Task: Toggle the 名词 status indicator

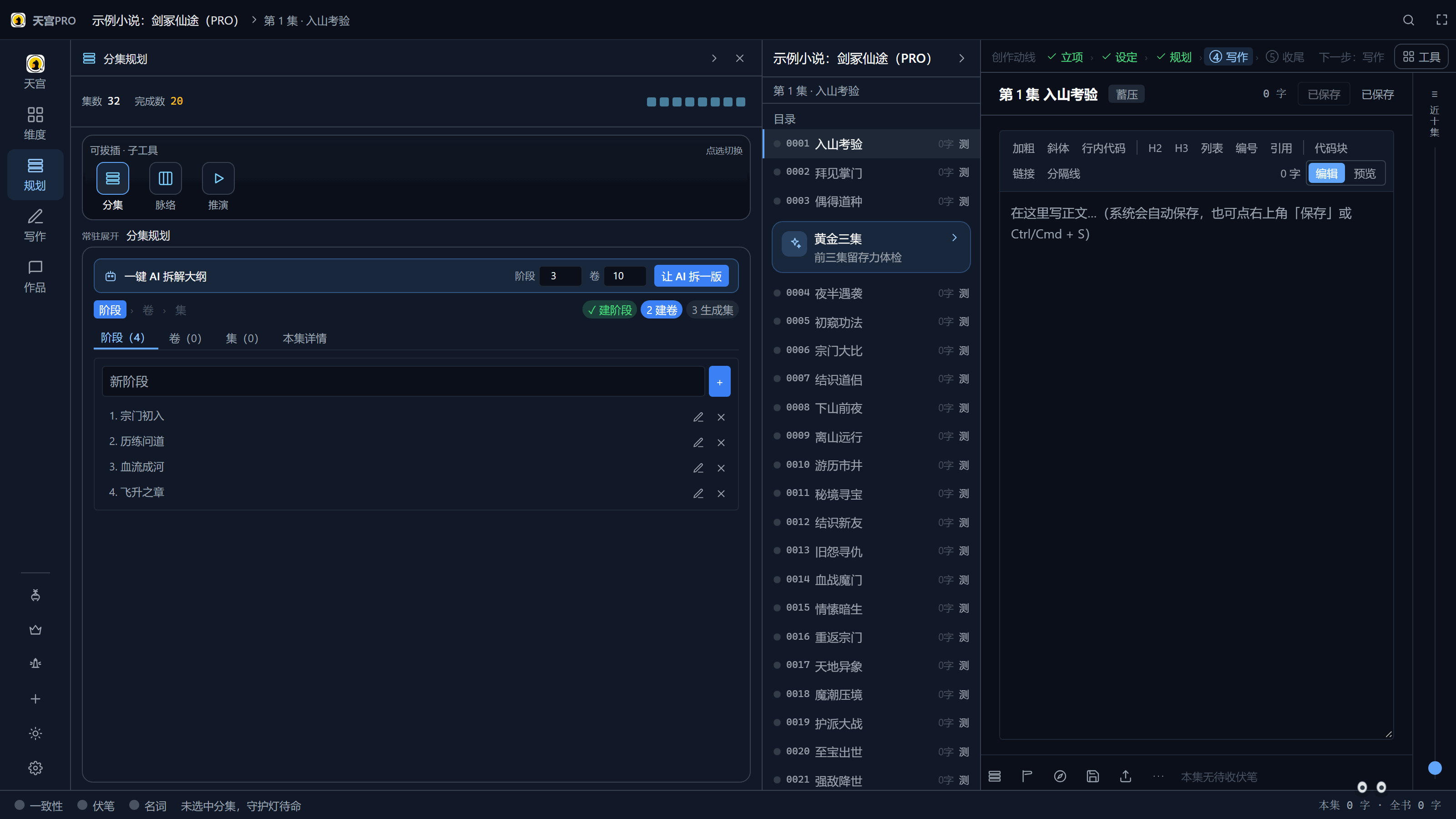Action: (x=147, y=805)
